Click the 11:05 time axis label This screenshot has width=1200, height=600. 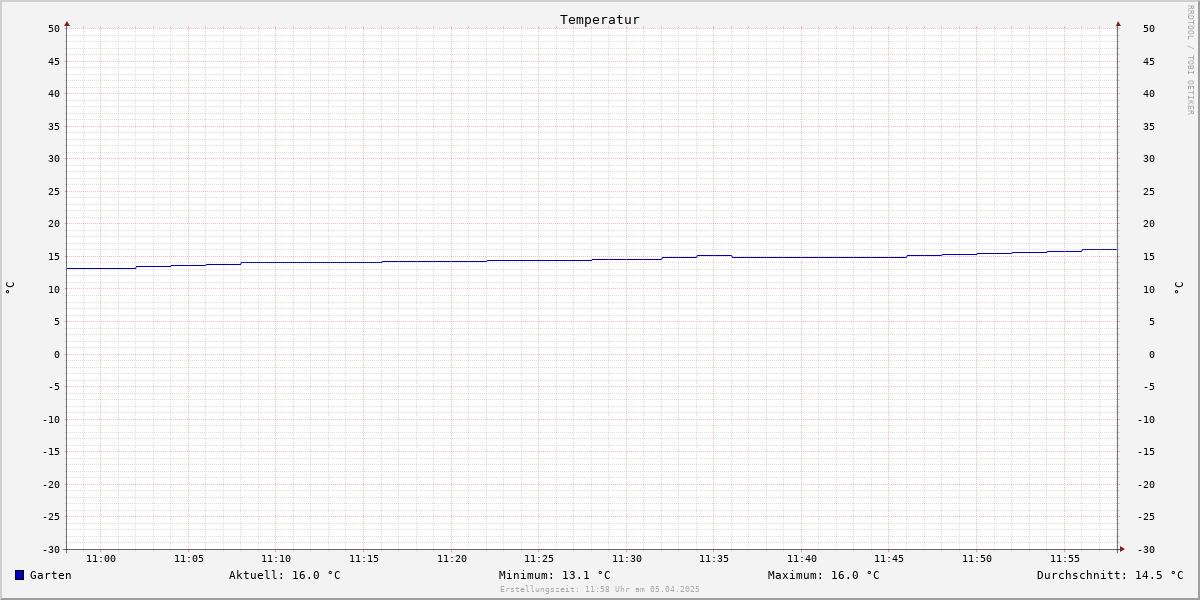189,559
